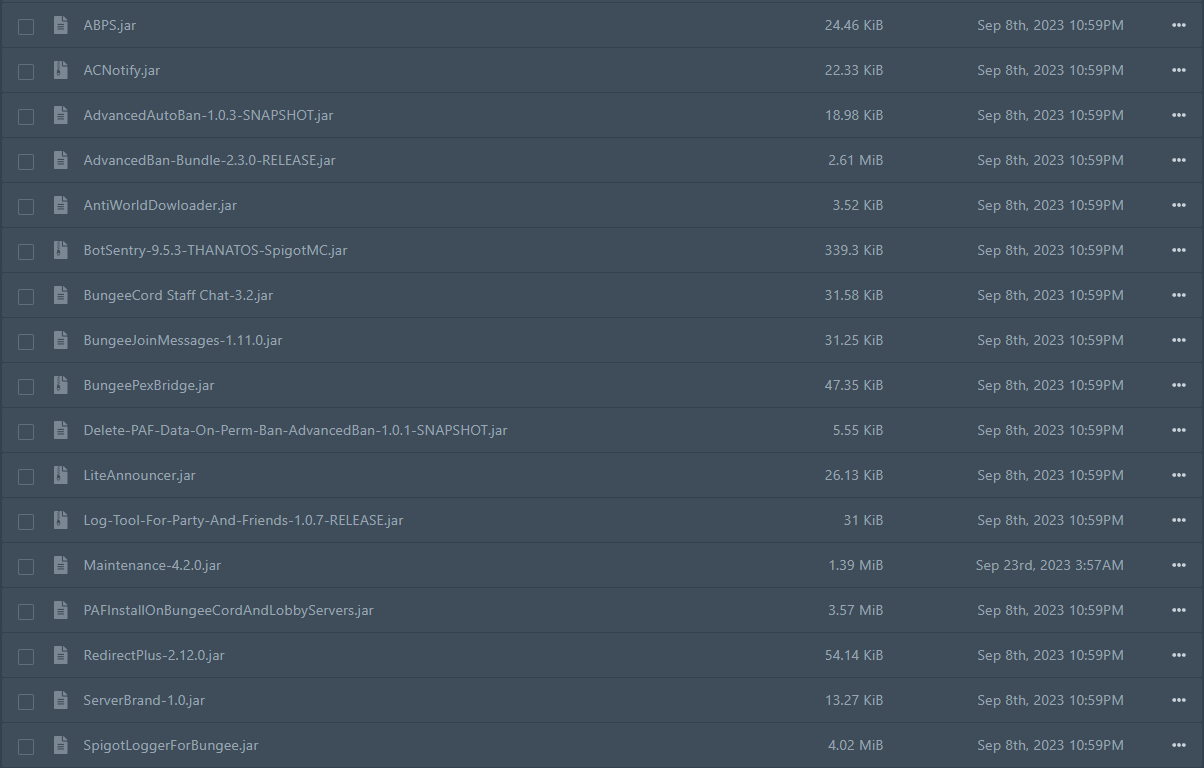Image resolution: width=1204 pixels, height=768 pixels.
Task: Select the checkbox for ABPS.jar
Action: (x=25, y=25)
